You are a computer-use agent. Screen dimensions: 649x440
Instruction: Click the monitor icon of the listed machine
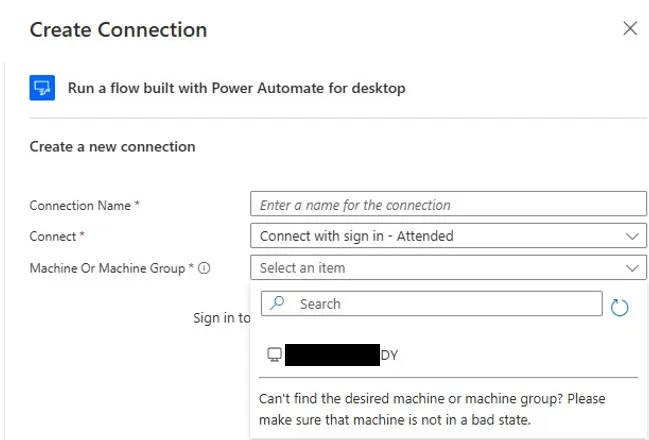[x=273, y=354]
